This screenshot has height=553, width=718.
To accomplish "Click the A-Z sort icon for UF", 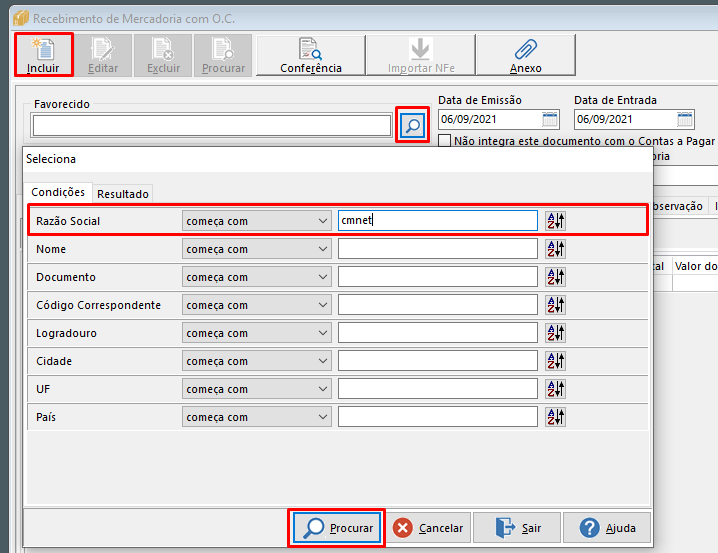I will coord(555,389).
